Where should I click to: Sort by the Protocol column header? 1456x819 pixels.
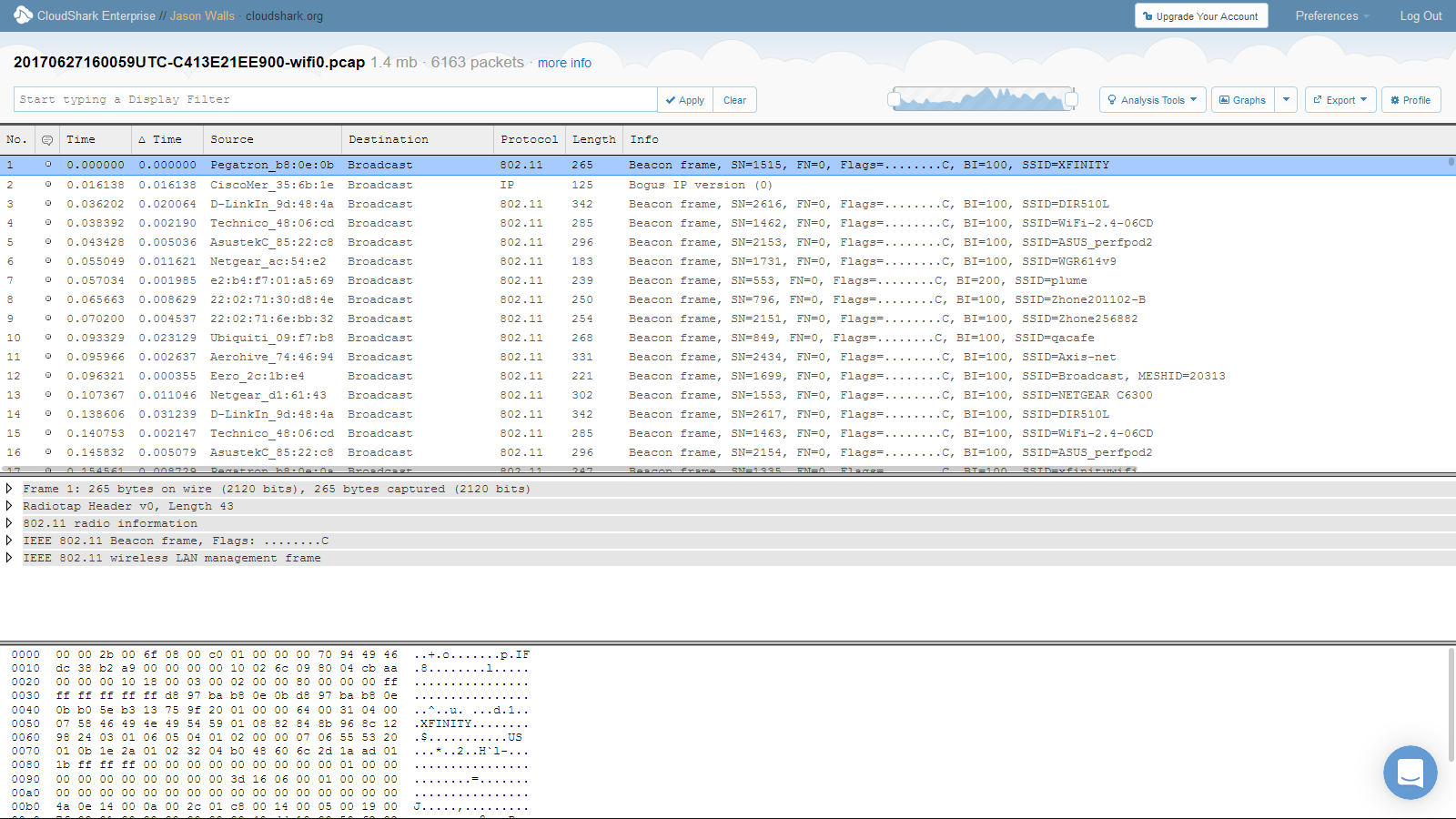point(530,139)
